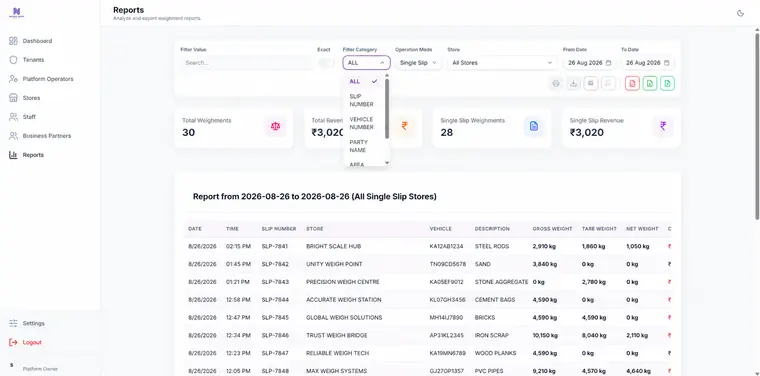760x376 pixels.
Task: Click the download icon button
Action: point(573,83)
